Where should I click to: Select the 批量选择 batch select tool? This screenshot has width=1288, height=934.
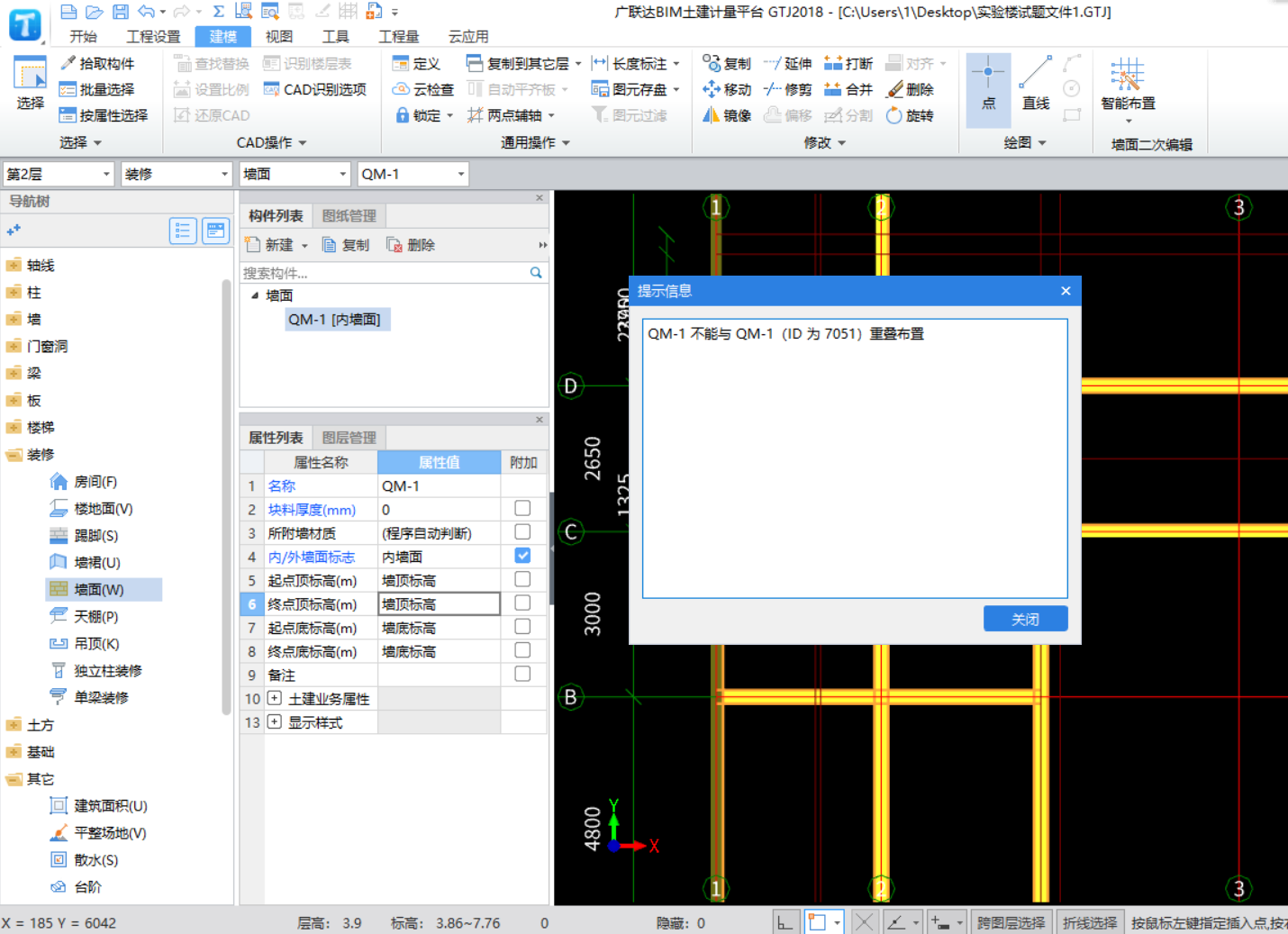[x=97, y=89]
